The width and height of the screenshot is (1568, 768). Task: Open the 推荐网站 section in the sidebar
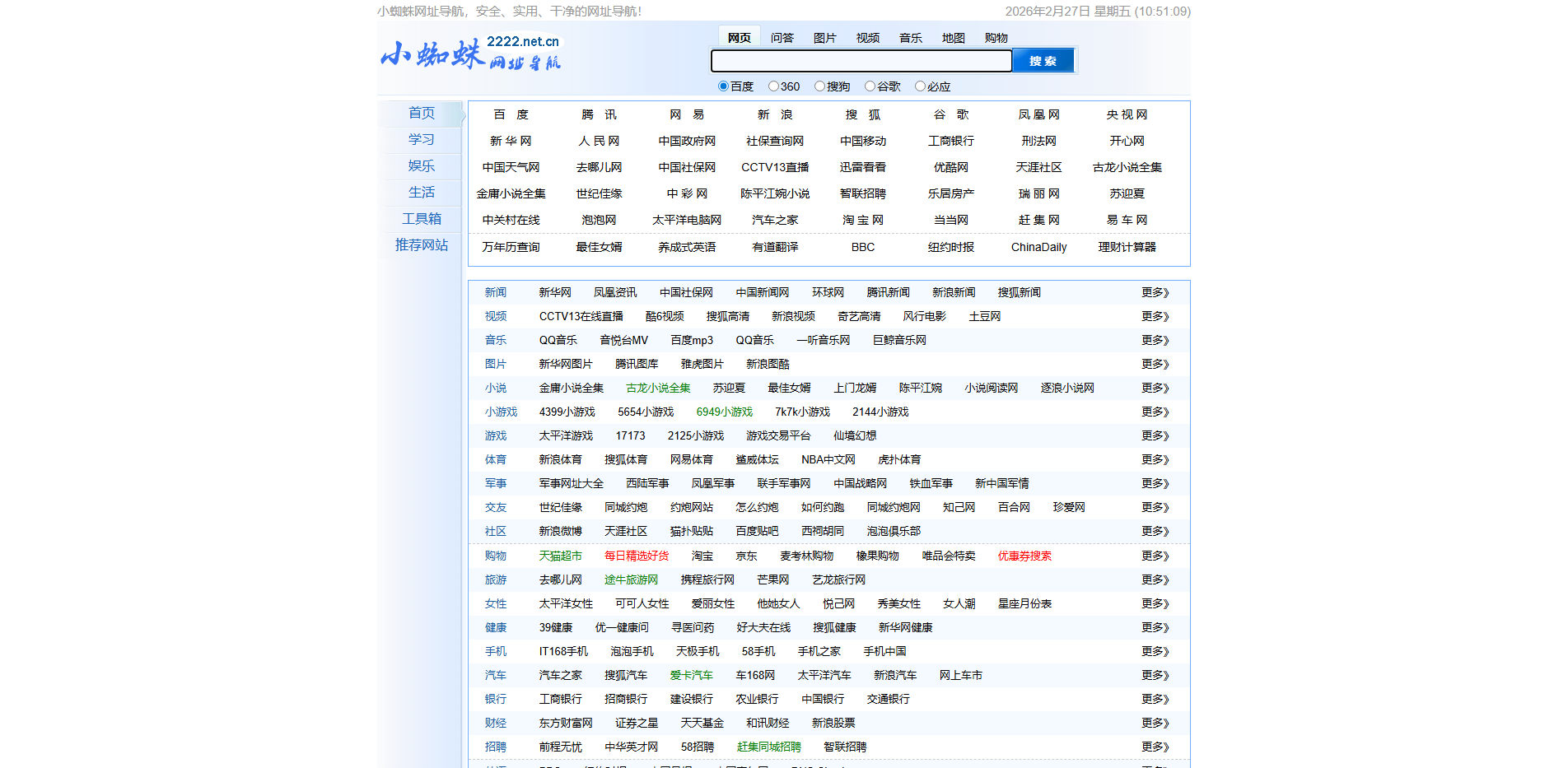click(x=421, y=244)
